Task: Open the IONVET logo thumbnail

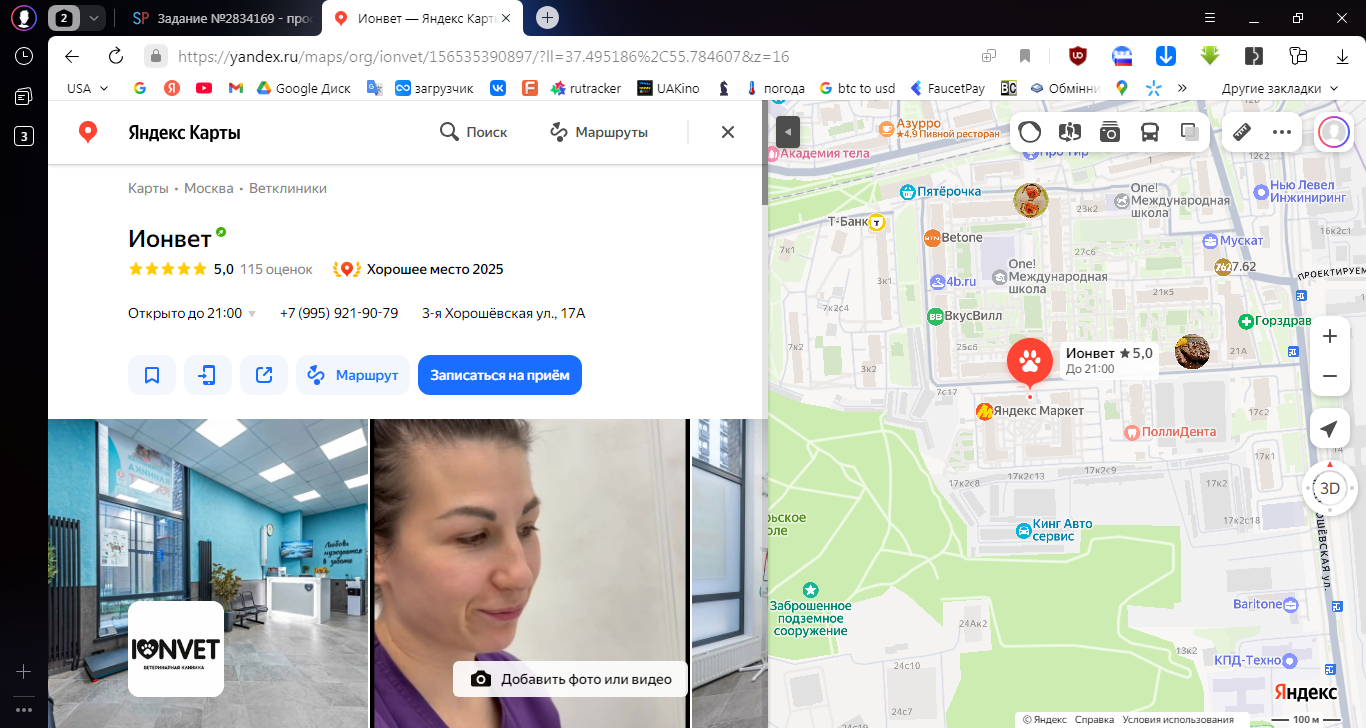Action: coord(176,649)
